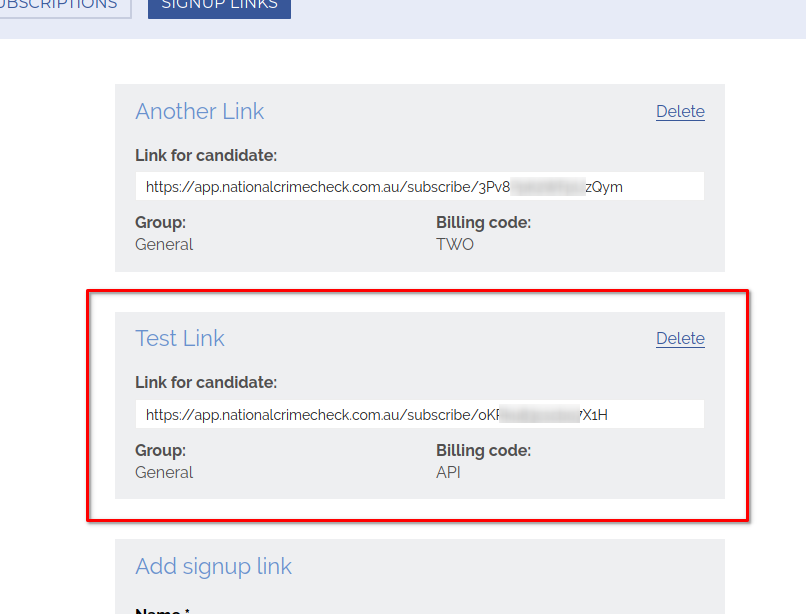806x614 pixels.
Task: Click the Group label in Another Link card
Action: (x=160, y=222)
